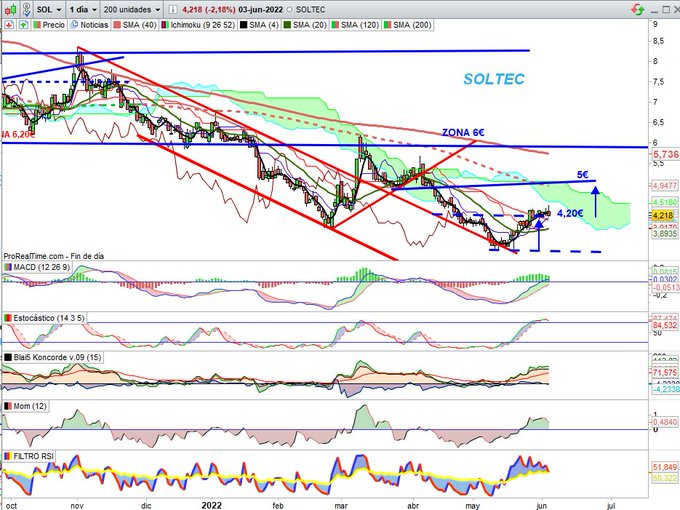Open the 200 unidades dropdown
The image size is (680, 510).
[x=132, y=9]
